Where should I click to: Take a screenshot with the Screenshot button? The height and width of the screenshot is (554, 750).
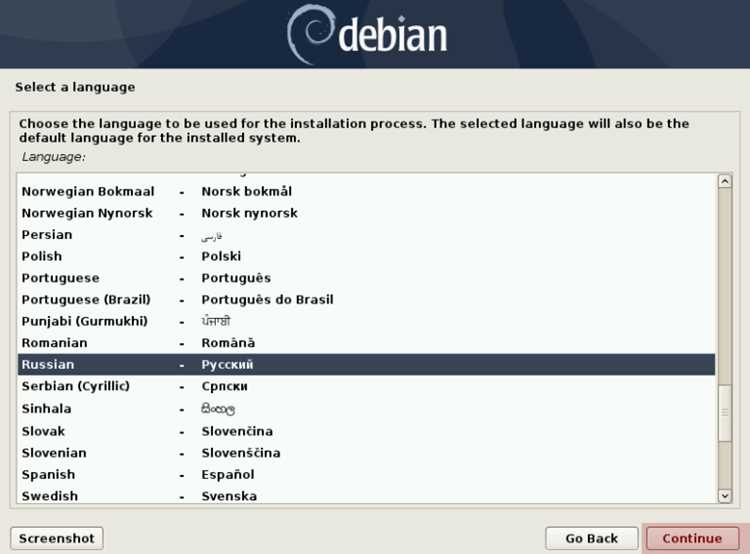pyautogui.click(x=56, y=538)
